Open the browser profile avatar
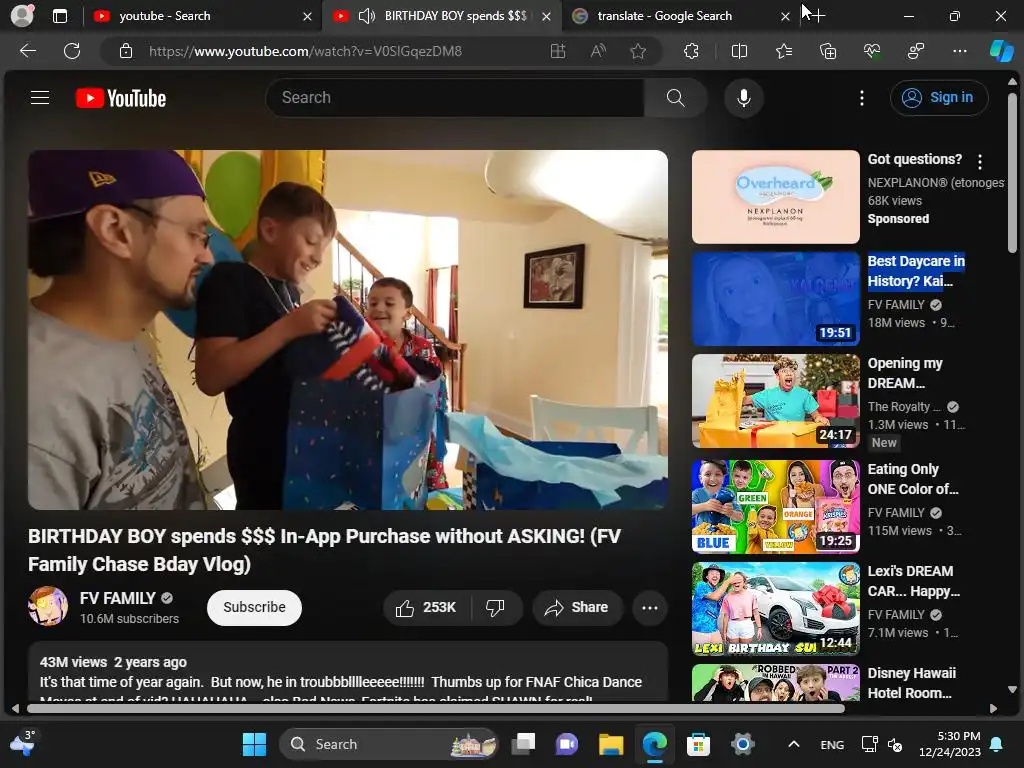The image size is (1024, 768). coord(22,16)
